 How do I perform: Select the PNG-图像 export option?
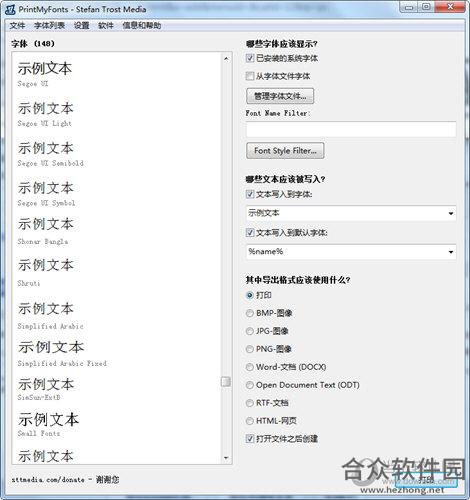tap(250, 349)
